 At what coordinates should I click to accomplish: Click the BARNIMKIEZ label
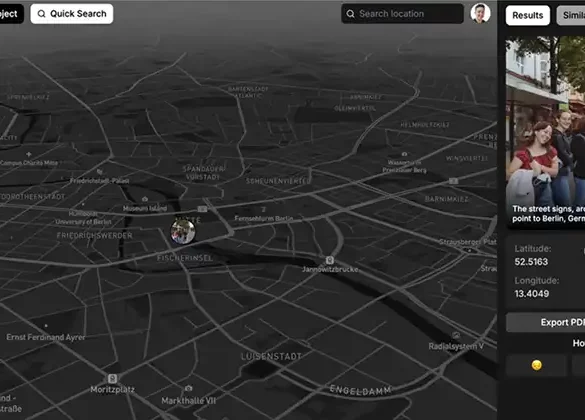[x=447, y=199]
